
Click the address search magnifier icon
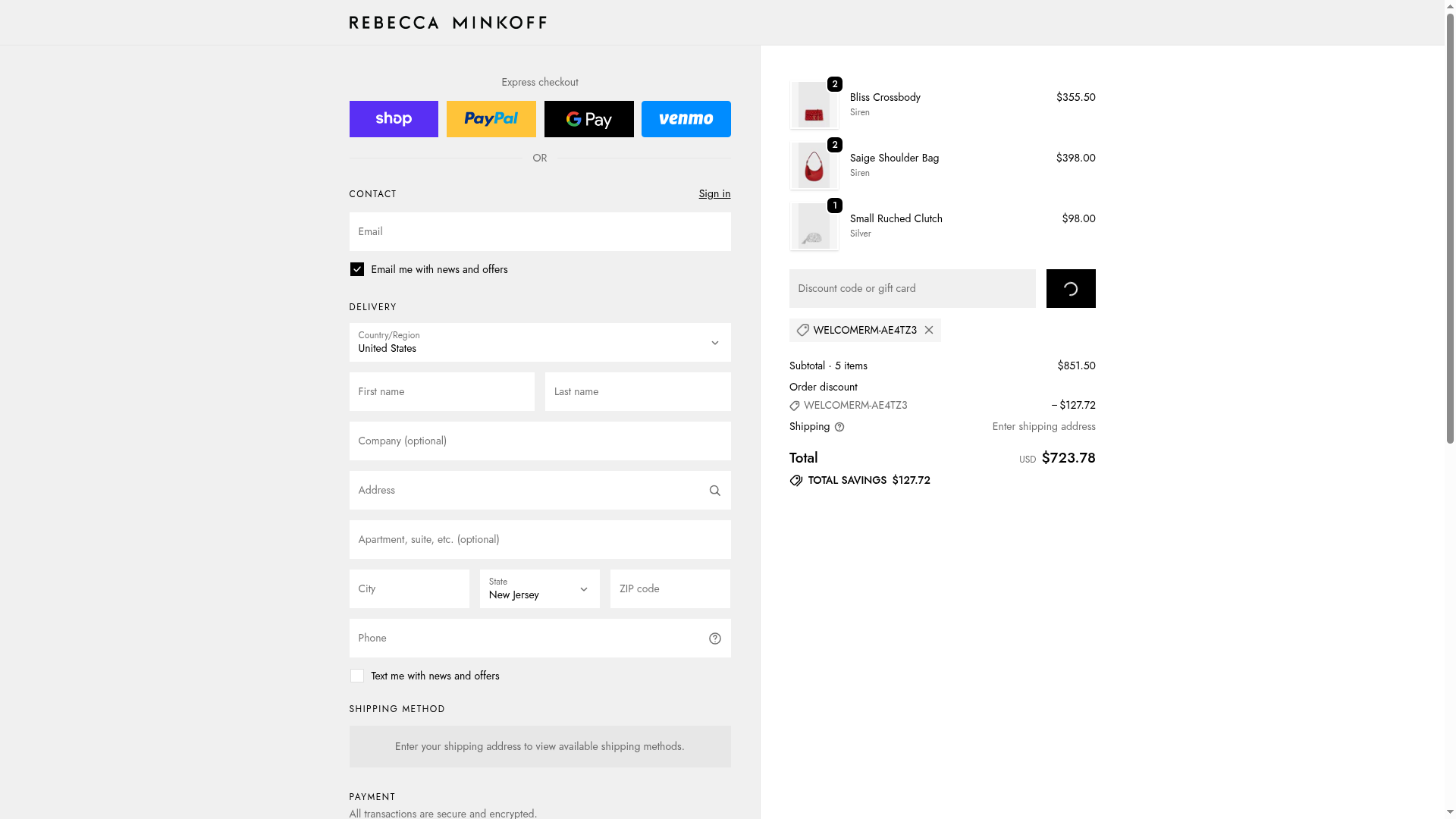tap(714, 491)
